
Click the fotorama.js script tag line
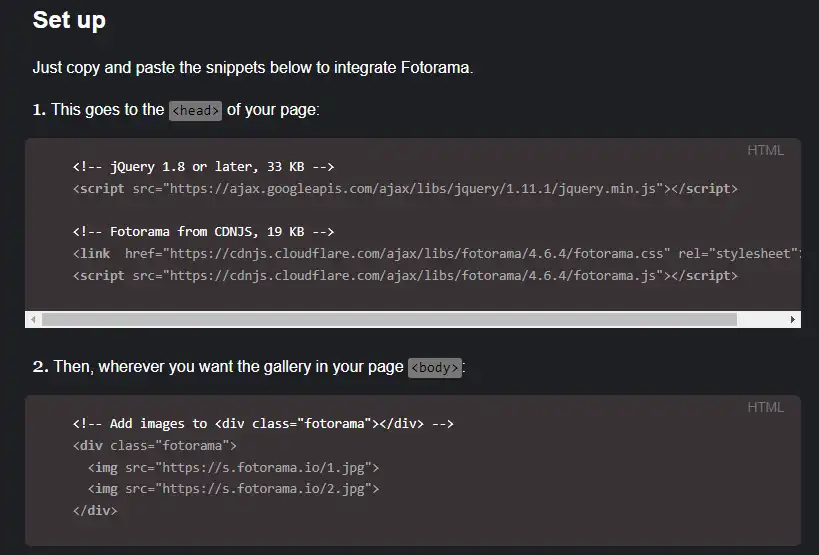point(405,276)
